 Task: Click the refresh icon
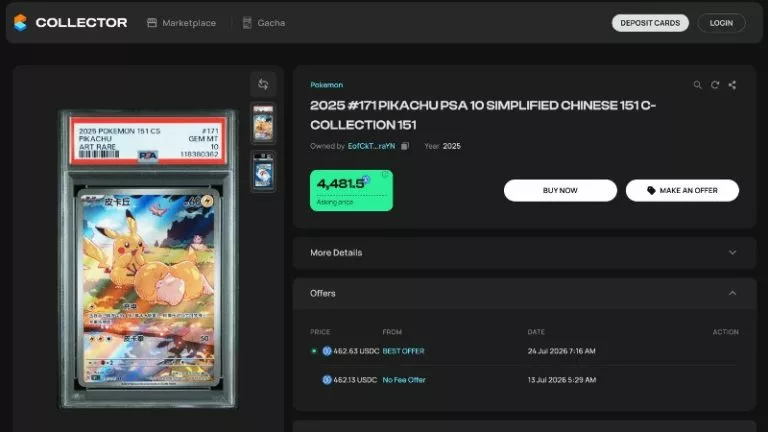(x=715, y=85)
